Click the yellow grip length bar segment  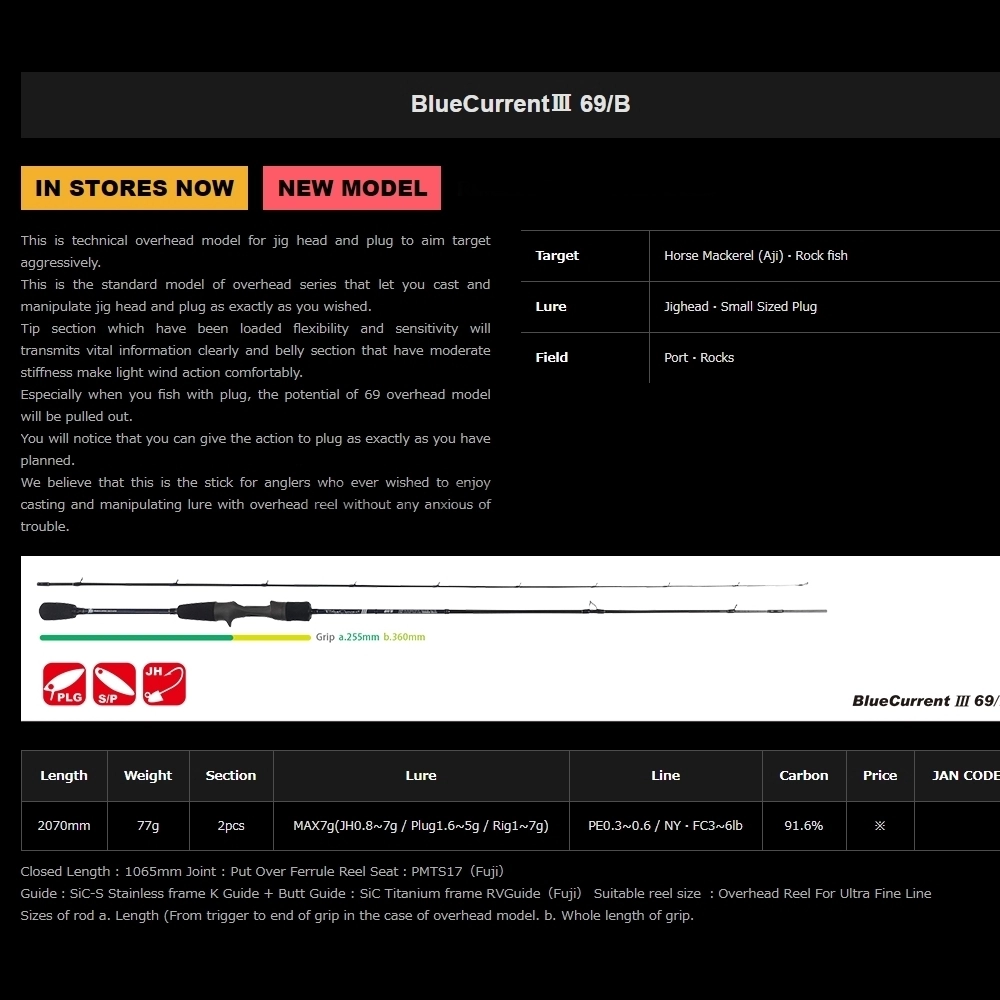272,637
